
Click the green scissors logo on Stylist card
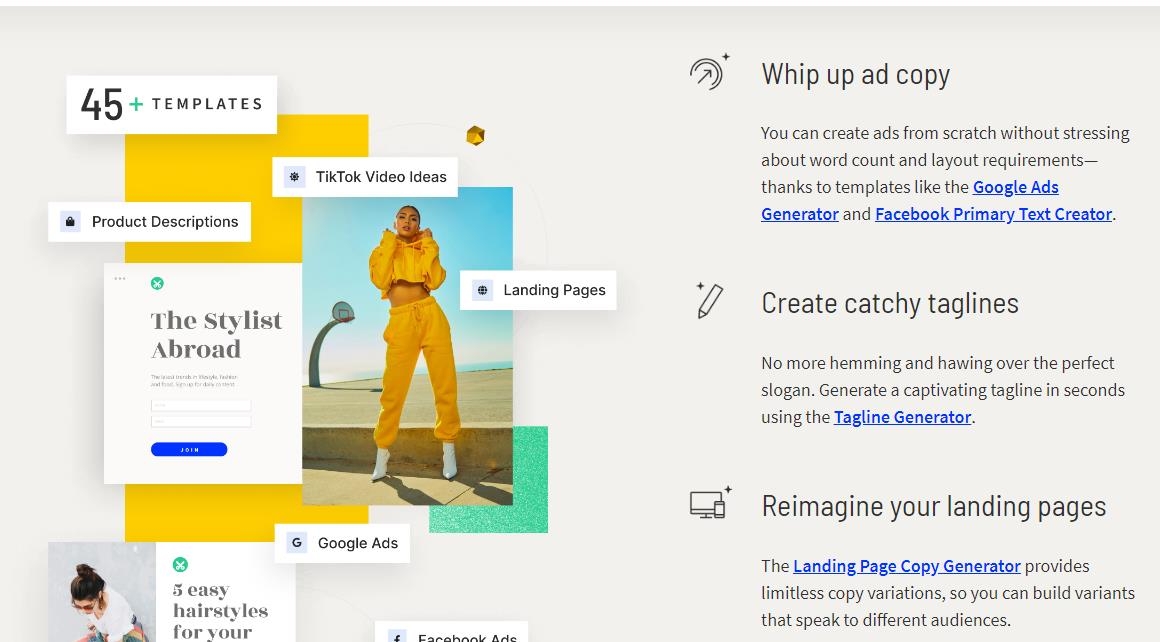157,283
